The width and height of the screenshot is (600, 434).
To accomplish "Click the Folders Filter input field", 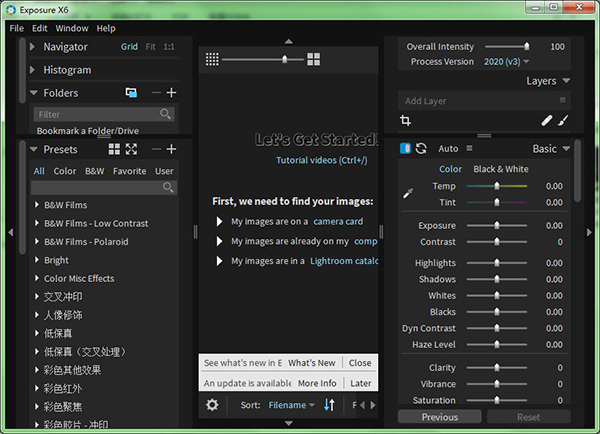I will 104,114.
